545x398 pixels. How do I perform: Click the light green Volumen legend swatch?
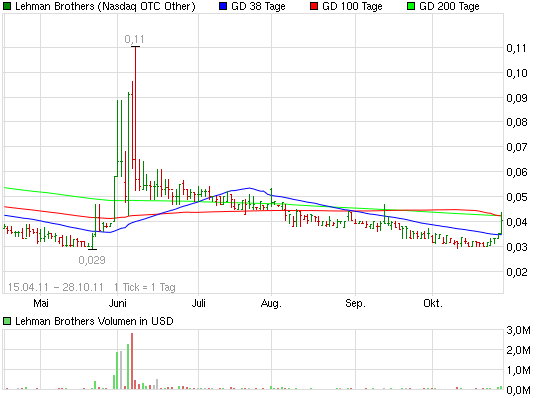click(7, 321)
